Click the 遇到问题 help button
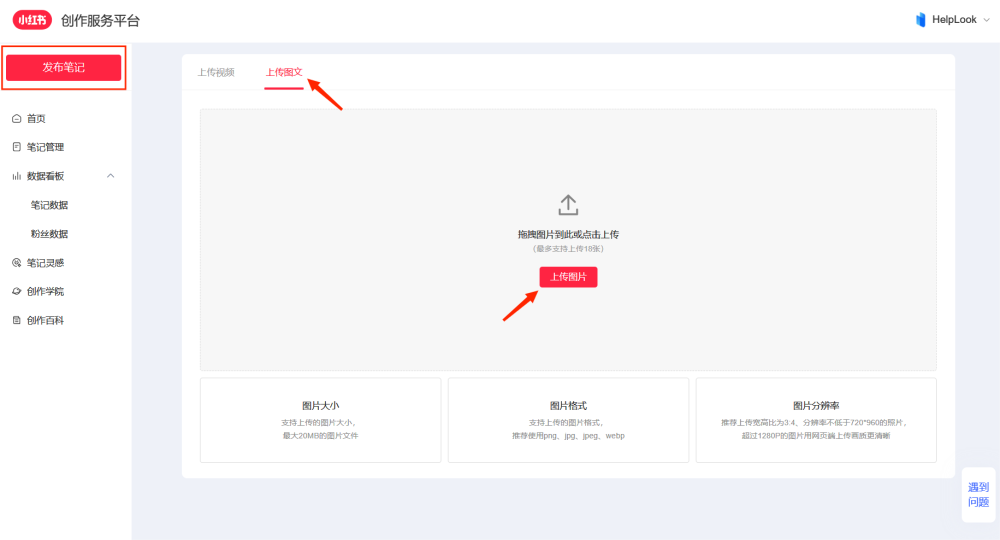1000x540 pixels. click(978, 495)
